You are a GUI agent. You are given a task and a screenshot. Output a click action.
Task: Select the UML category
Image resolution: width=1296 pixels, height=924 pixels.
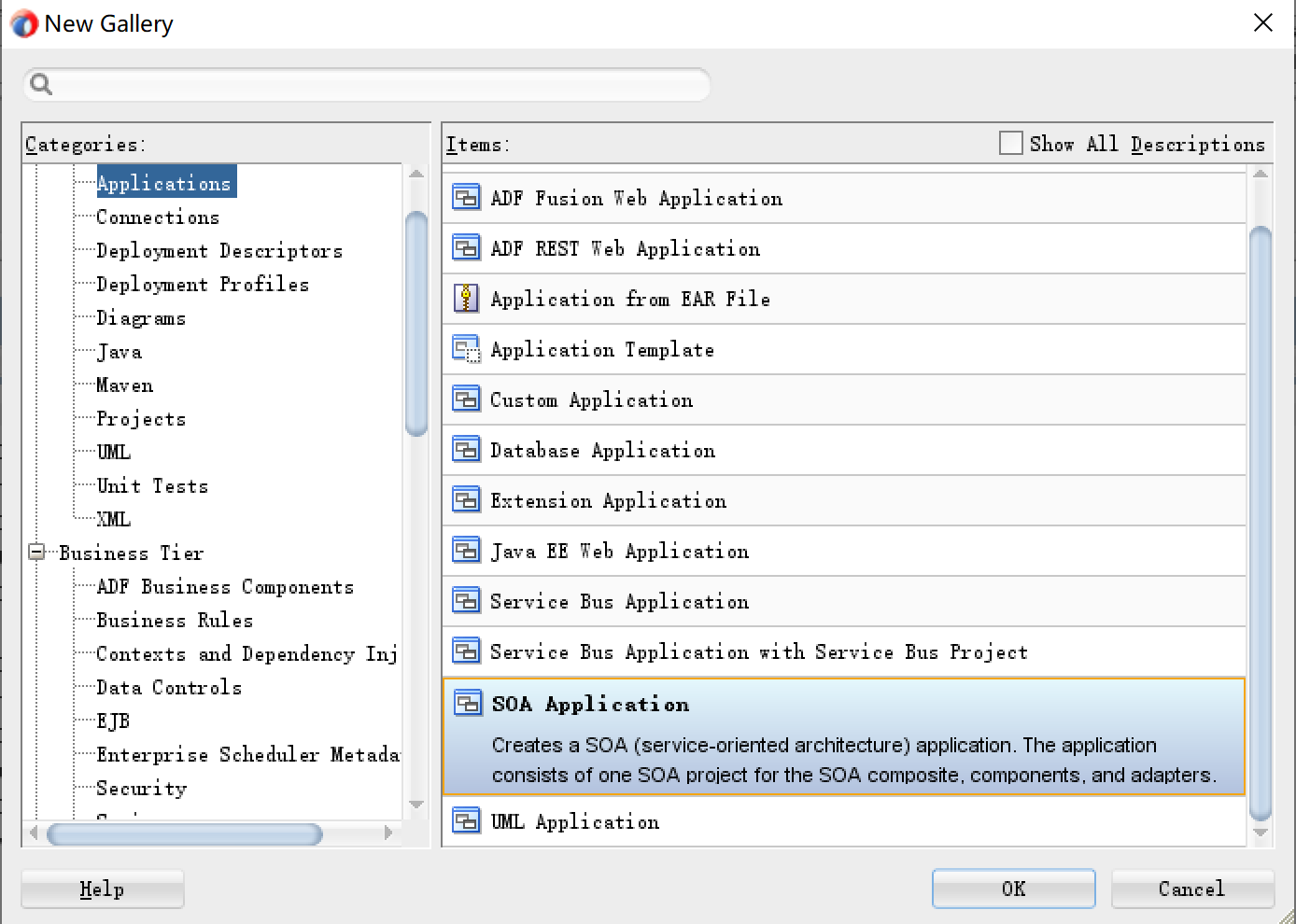pyautogui.click(x=114, y=453)
